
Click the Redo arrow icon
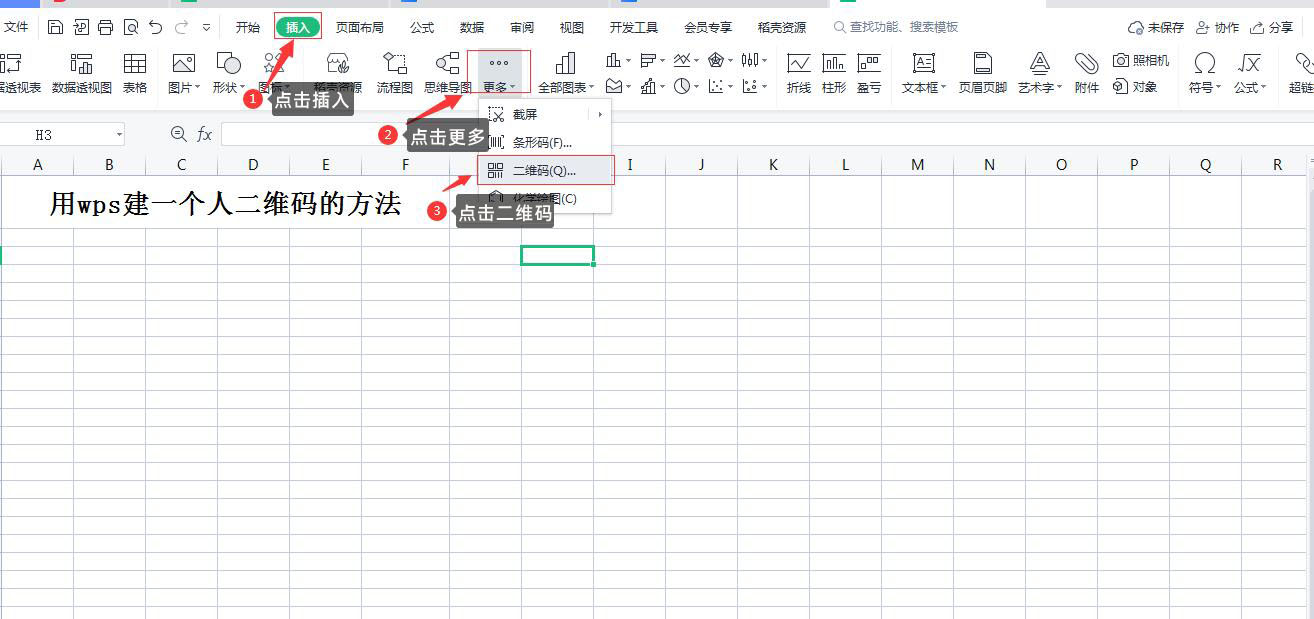point(181,27)
